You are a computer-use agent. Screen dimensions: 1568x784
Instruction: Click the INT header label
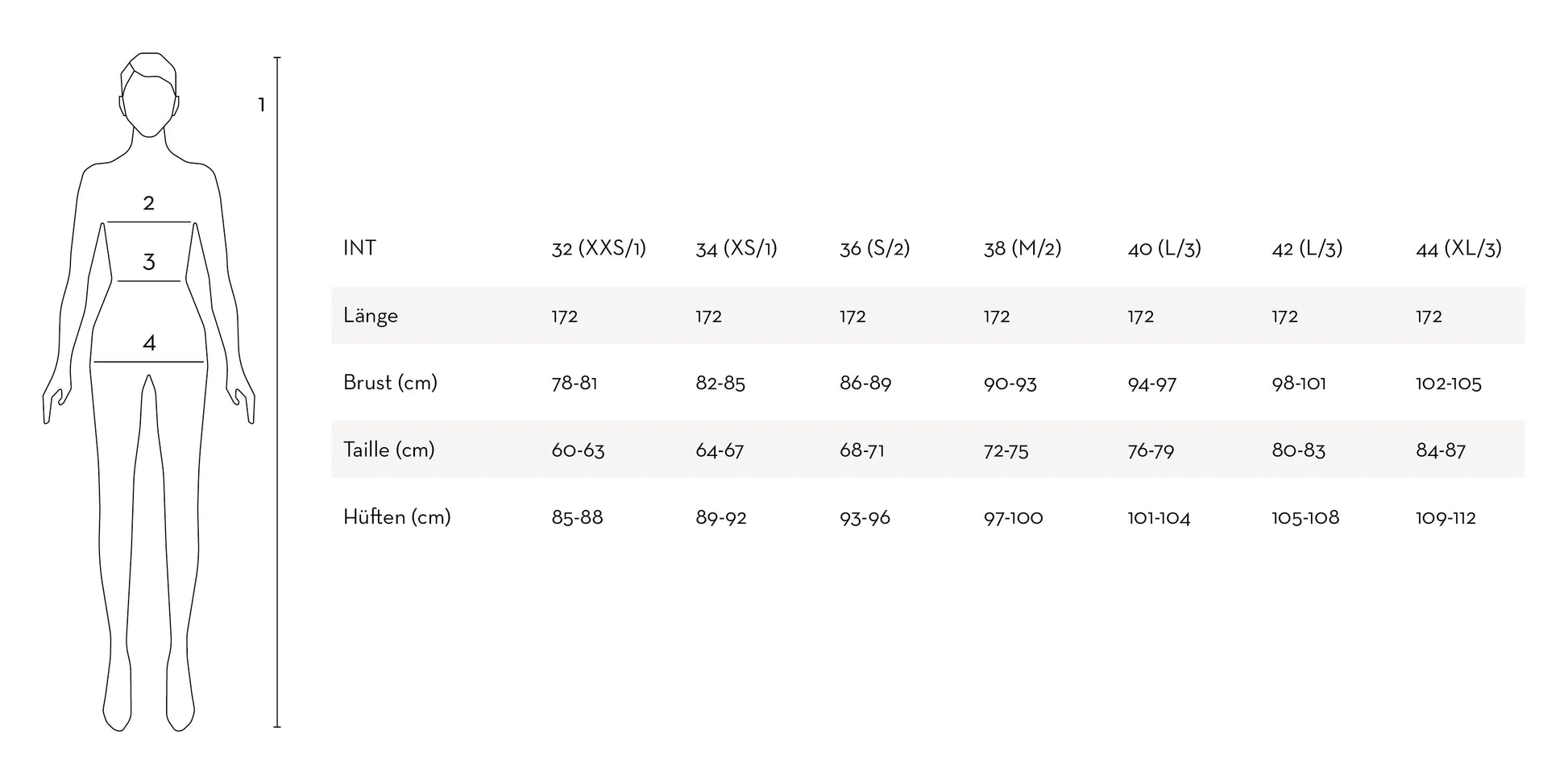point(359,248)
